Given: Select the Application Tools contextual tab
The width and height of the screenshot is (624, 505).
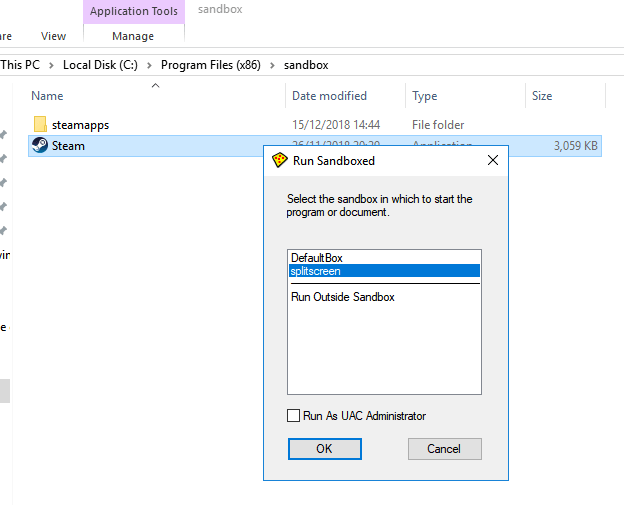Looking at the screenshot, I should 133,12.
